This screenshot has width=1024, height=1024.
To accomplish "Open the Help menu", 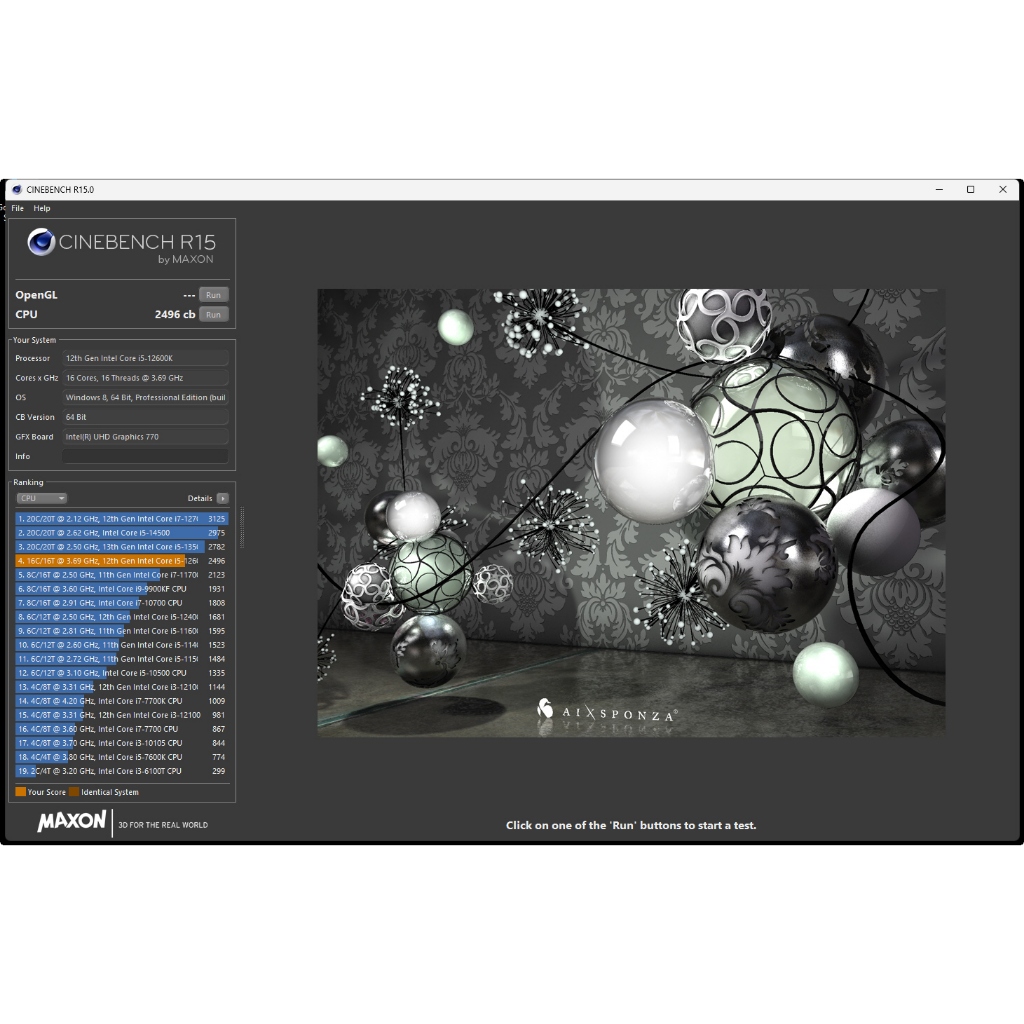I will click(42, 208).
